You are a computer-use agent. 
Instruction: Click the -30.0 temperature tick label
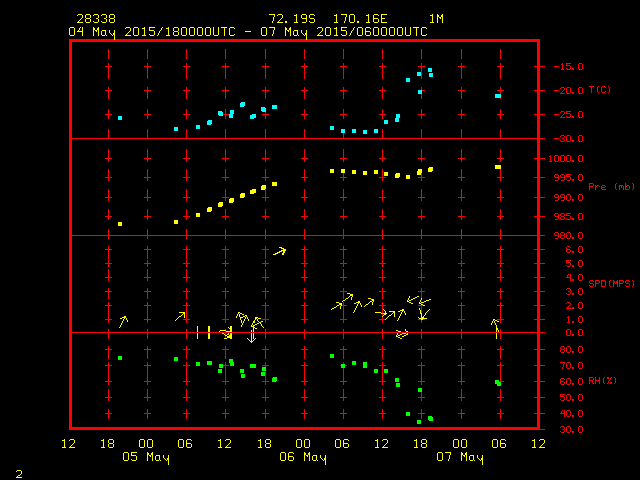(x=568, y=139)
